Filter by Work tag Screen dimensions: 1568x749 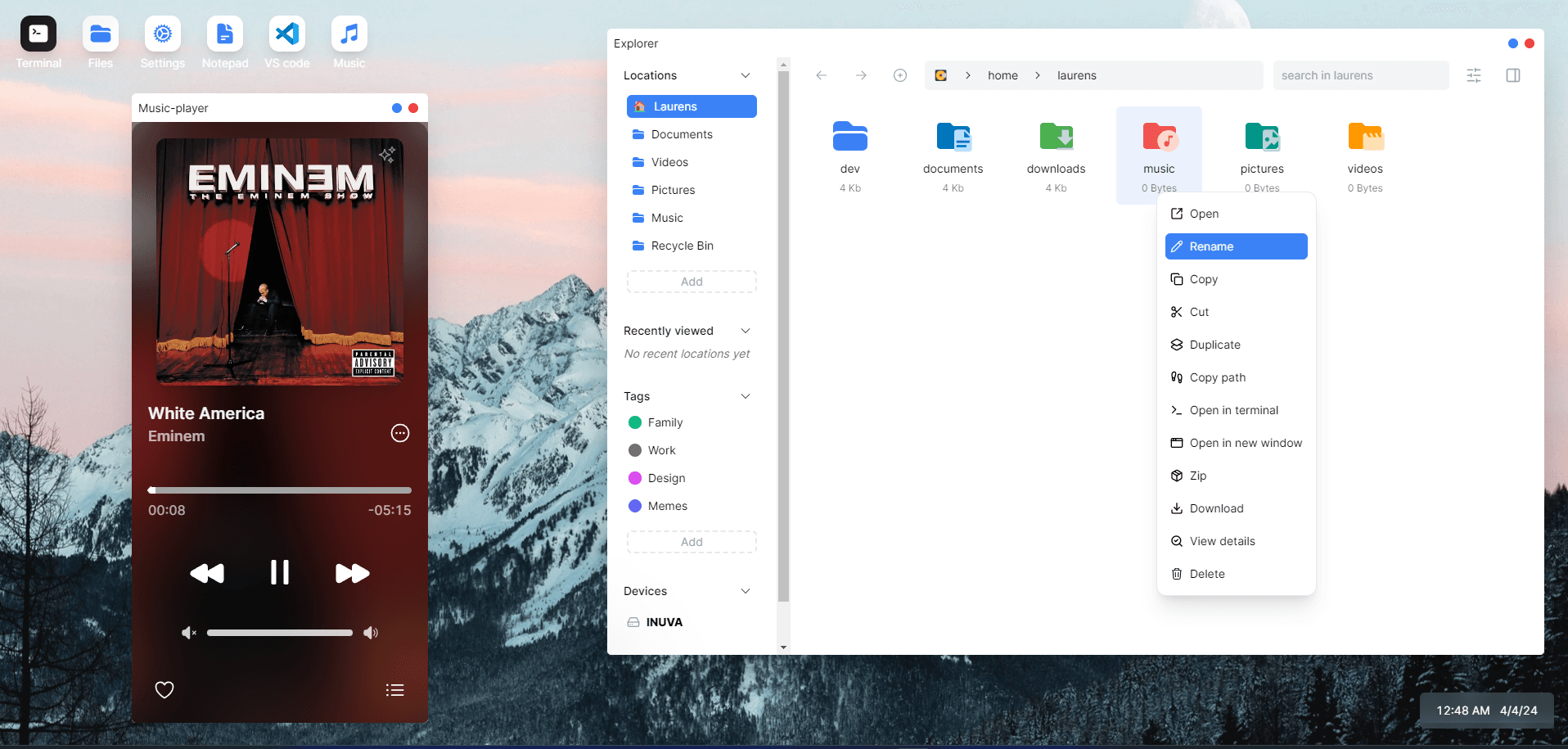point(652,450)
